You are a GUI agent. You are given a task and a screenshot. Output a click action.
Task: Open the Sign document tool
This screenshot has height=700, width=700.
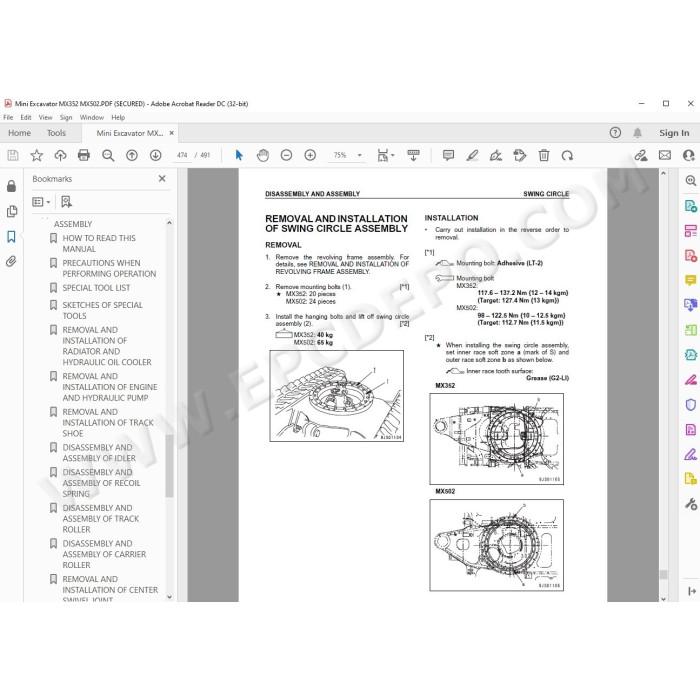tap(496, 155)
